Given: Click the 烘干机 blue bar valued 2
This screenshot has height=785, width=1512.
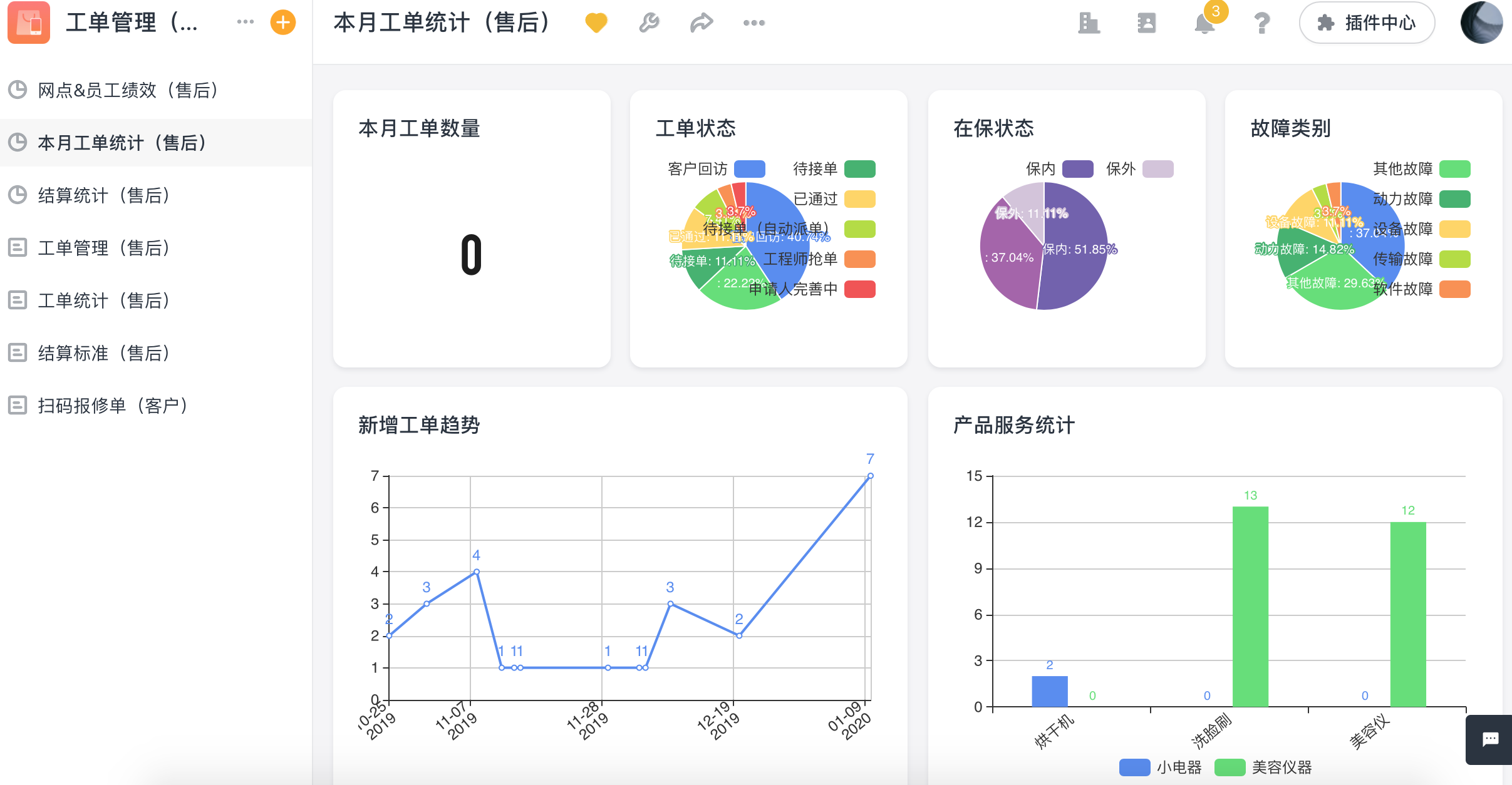Looking at the screenshot, I should (1050, 691).
